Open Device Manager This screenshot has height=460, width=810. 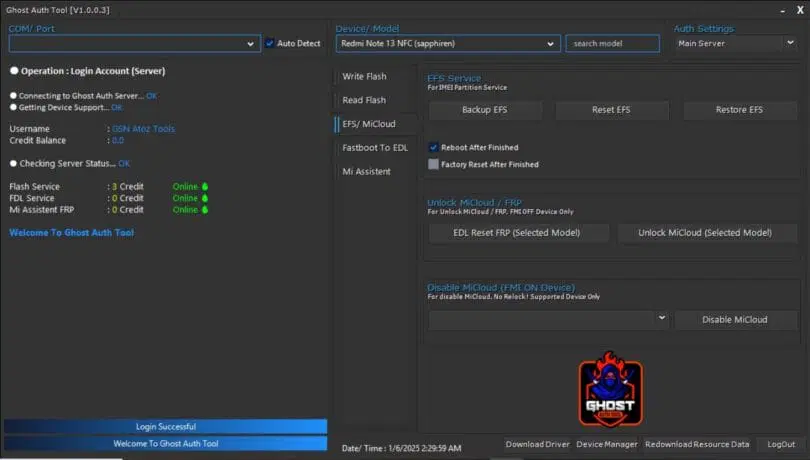pos(607,444)
